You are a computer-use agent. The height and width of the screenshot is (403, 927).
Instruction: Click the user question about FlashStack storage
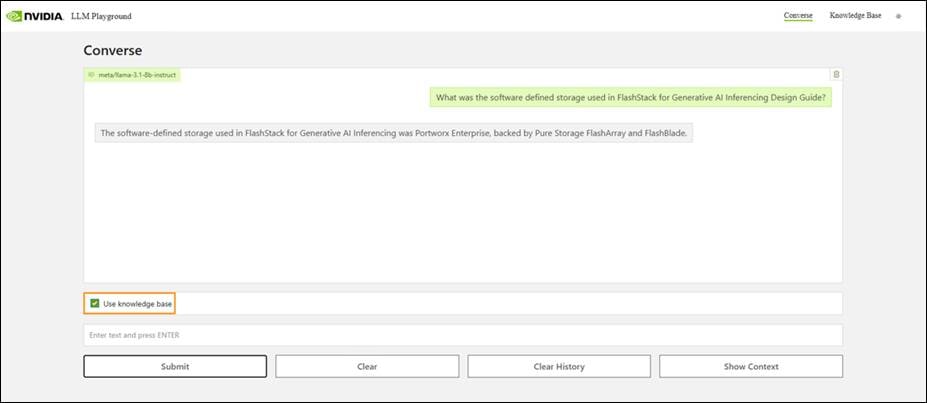[x=630, y=98]
